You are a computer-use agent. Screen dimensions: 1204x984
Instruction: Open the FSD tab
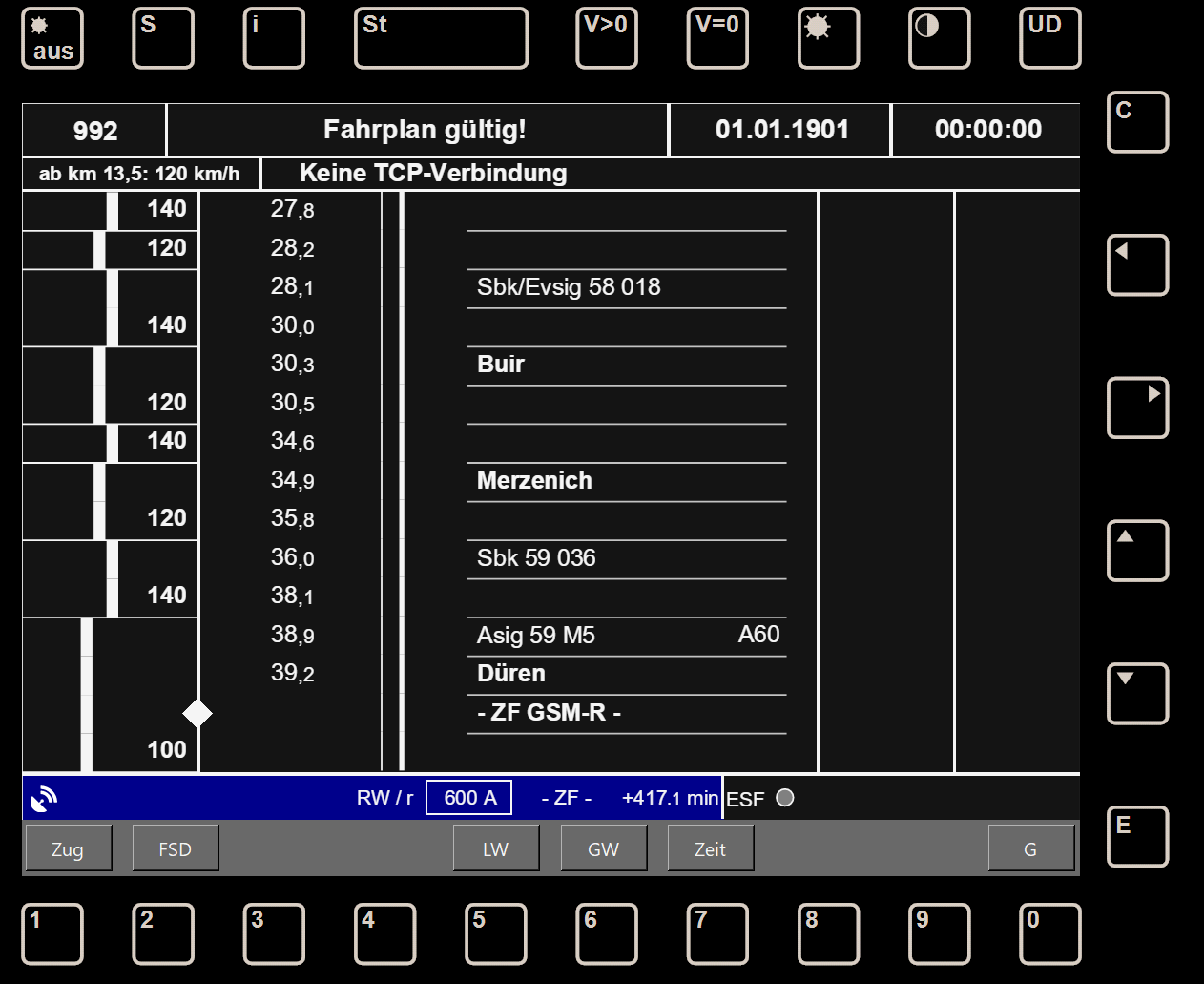tap(176, 848)
